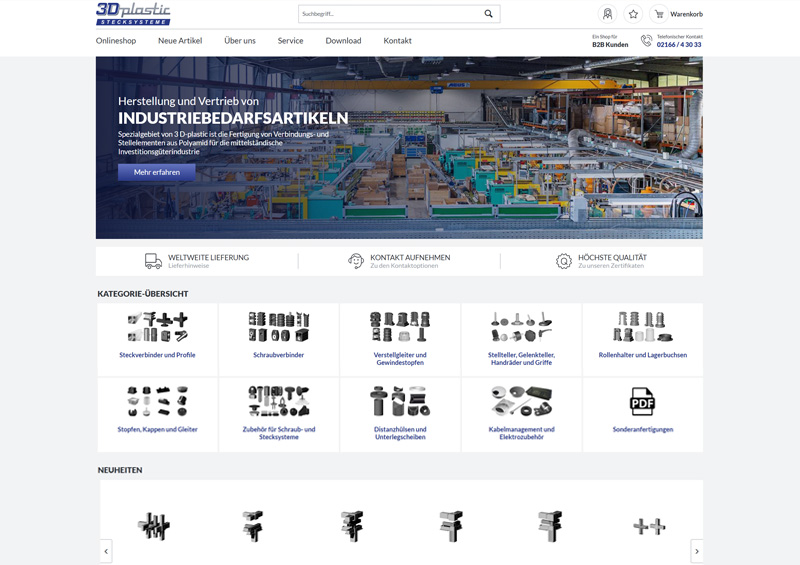Click the 3D-plastic Stecksysteme logo
This screenshot has width=800, height=565.
click(133, 13)
